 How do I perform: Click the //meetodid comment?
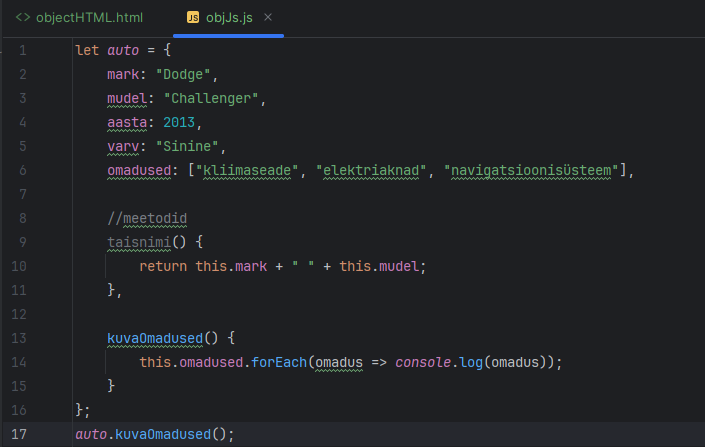pyautogui.click(x=147, y=218)
